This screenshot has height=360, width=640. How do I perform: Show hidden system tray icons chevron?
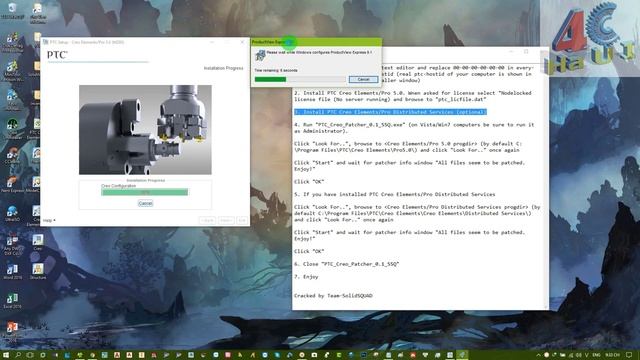click(x=538, y=355)
